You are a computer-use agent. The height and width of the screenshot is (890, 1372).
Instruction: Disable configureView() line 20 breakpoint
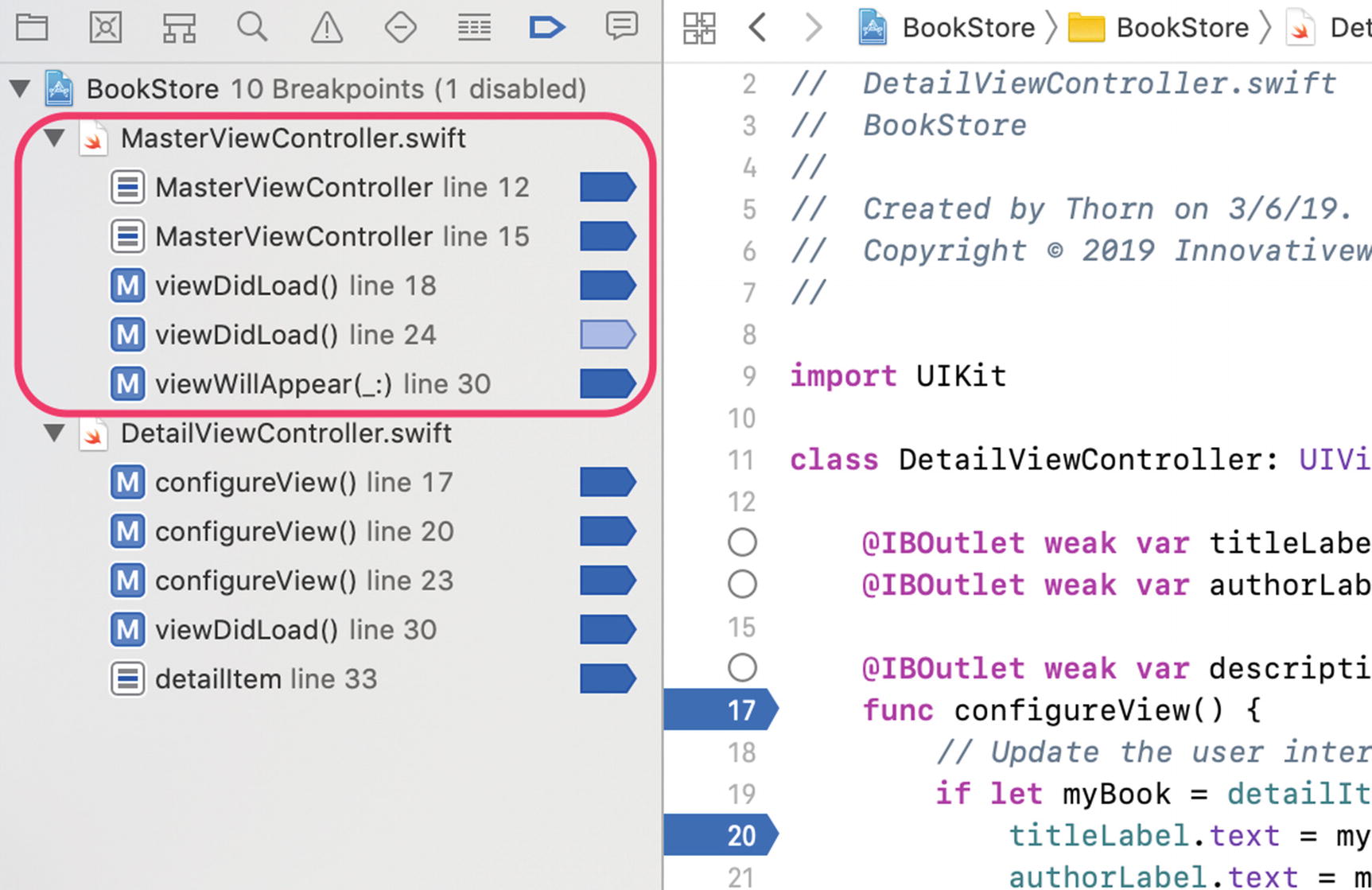608,531
